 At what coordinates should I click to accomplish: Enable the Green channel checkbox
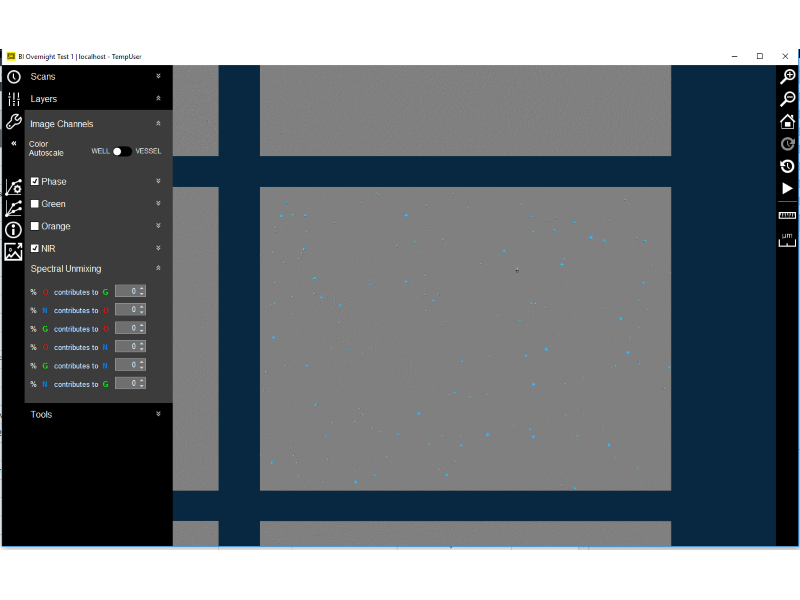[x=35, y=204]
